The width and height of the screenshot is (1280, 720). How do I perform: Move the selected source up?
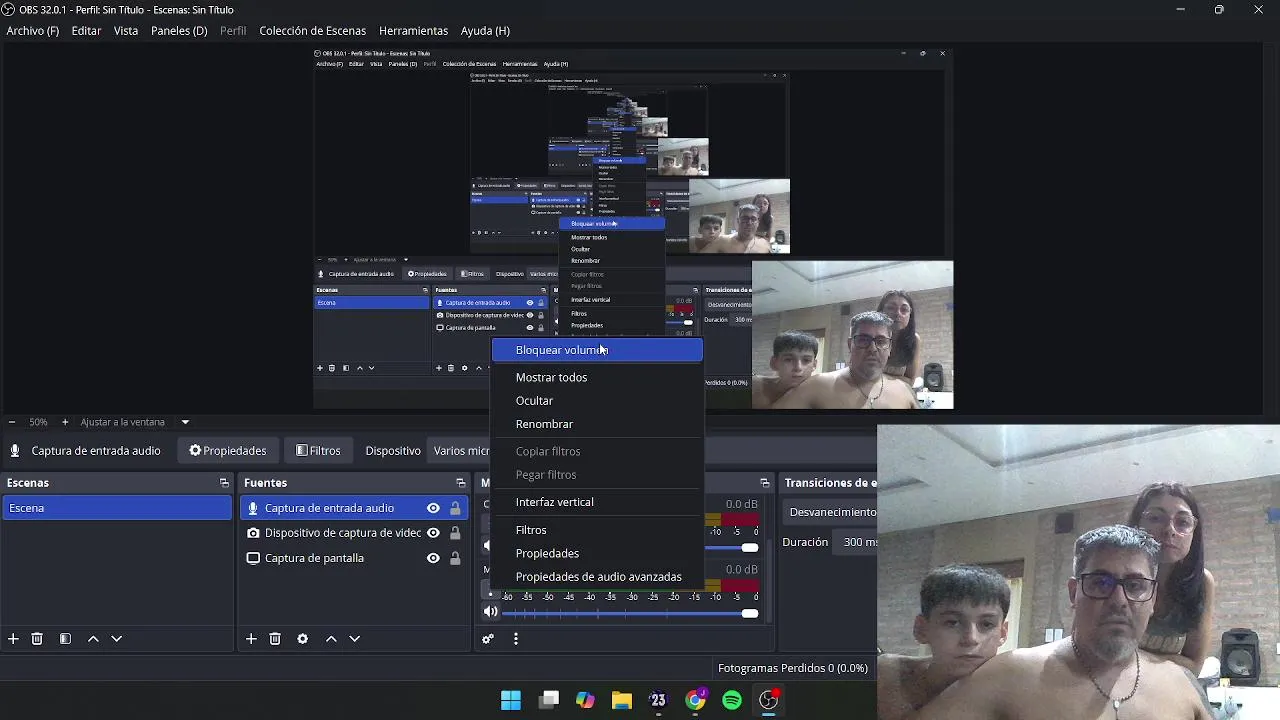[331, 639]
